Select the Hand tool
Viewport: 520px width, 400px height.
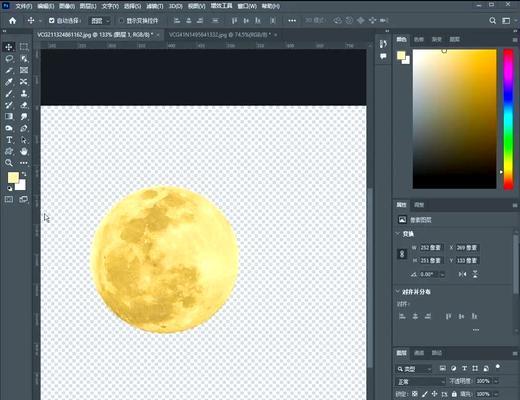click(x=24, y=152)
